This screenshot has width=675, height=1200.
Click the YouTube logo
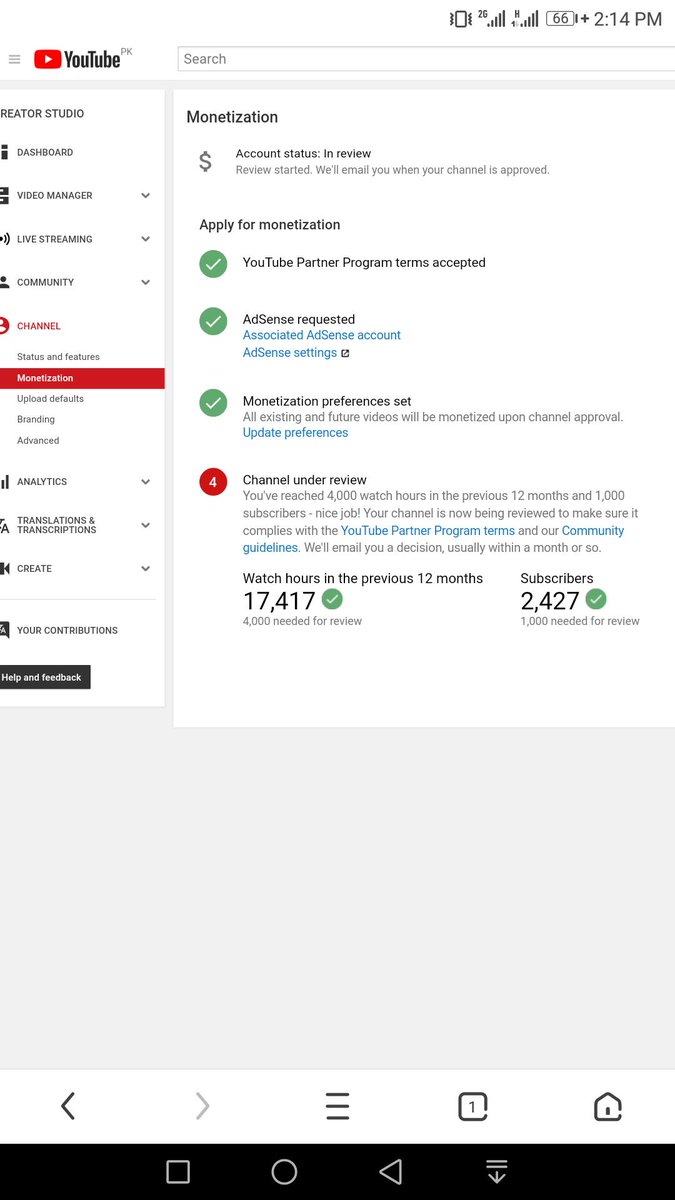click(x=77, y=59)
